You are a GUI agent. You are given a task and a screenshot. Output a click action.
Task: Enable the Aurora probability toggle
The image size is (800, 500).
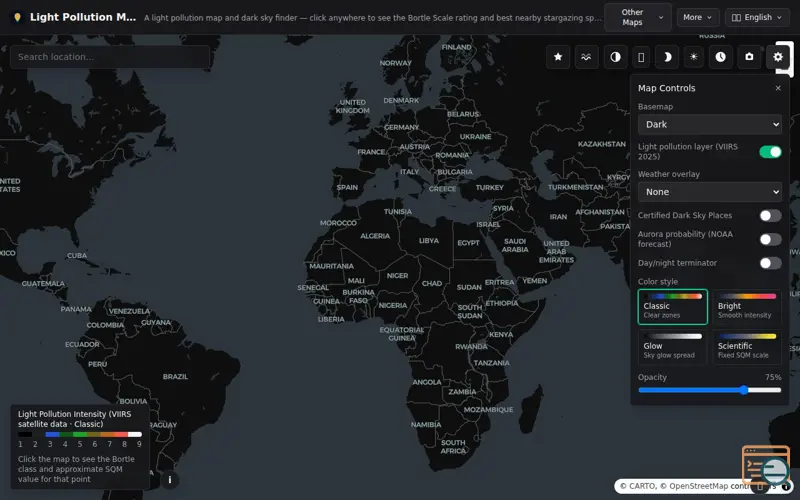[x=770, y=239]
